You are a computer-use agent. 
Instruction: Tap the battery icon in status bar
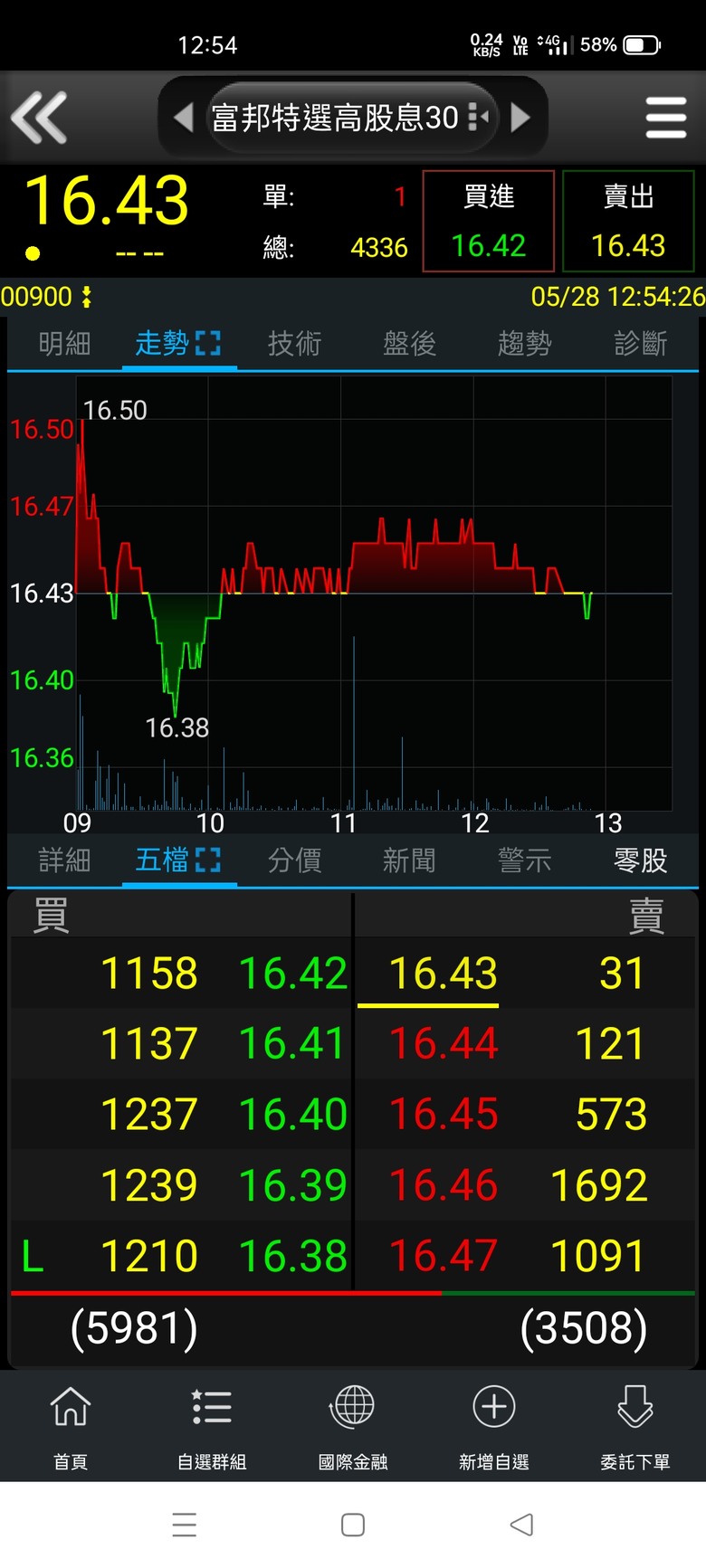[643, 44]
